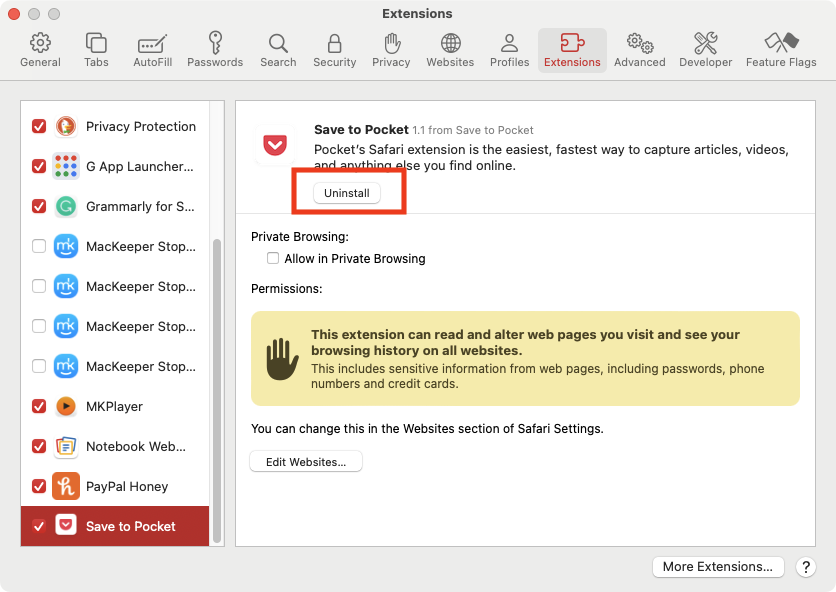The width and height of the screenshot is (836, 592).
Task: Disable the Privacy Protection extension checkbox
Action: click(39, 126)
